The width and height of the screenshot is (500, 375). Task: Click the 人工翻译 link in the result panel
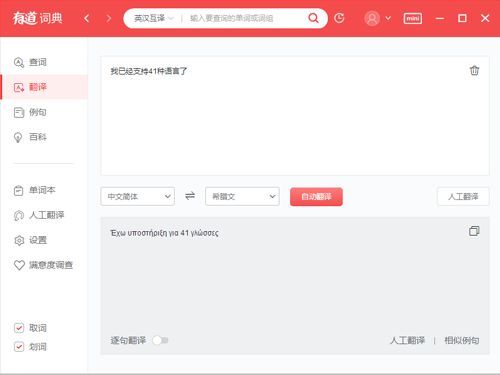[407, 340]
